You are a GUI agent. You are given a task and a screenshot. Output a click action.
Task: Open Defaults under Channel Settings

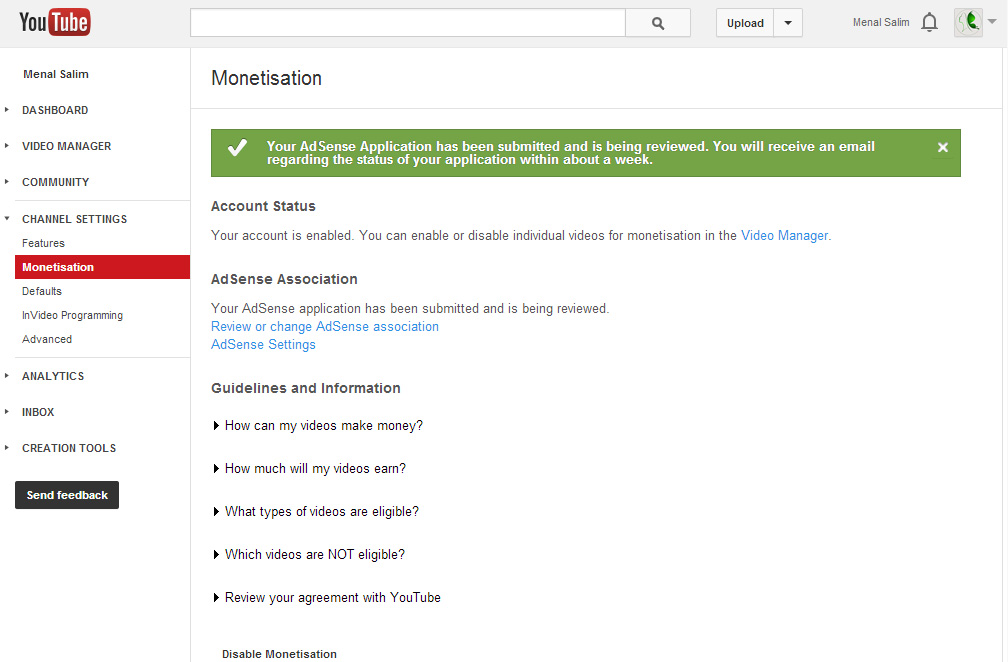(x=42, y=291)
